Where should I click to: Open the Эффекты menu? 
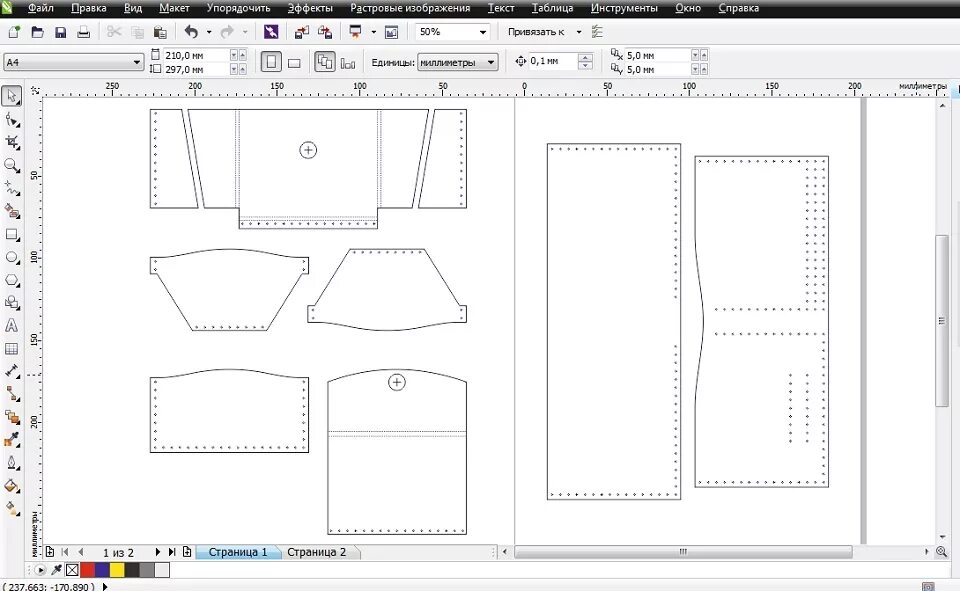(310, 8)
